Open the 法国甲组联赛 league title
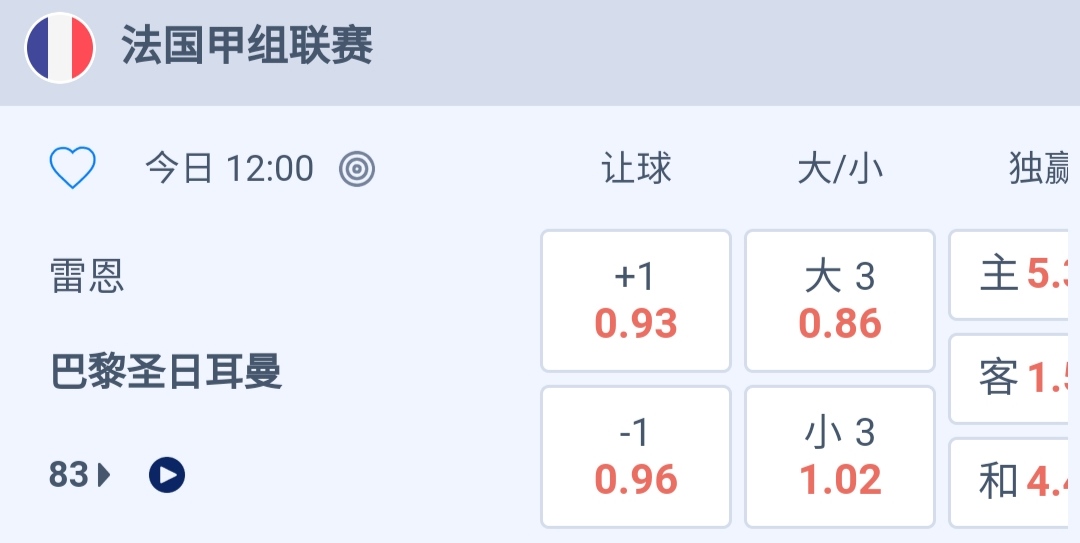The width and height of the screenshot is (1080, 543). 247,46
